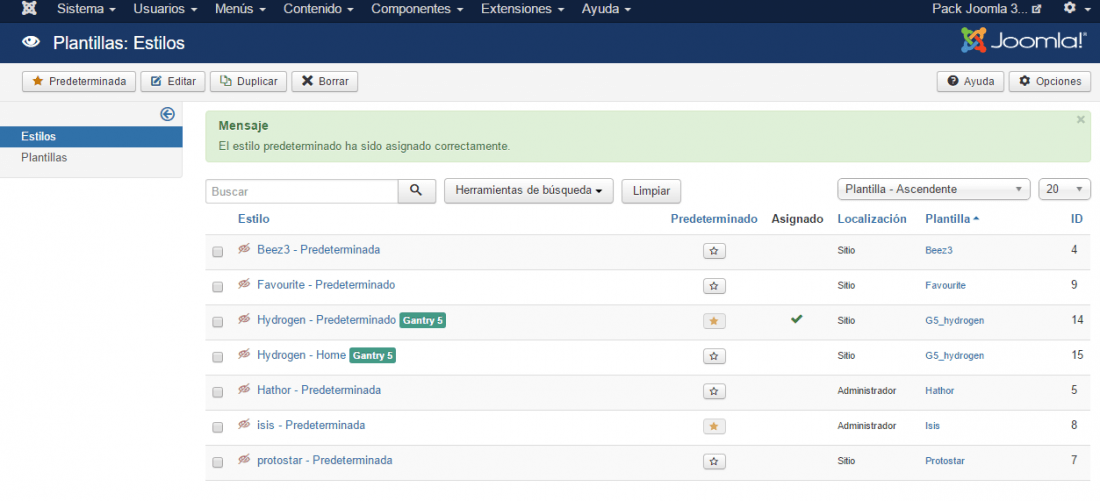This screenshot has width=1100, height=501.
Task: Click the search magnifier button
Action: [417, 191]
